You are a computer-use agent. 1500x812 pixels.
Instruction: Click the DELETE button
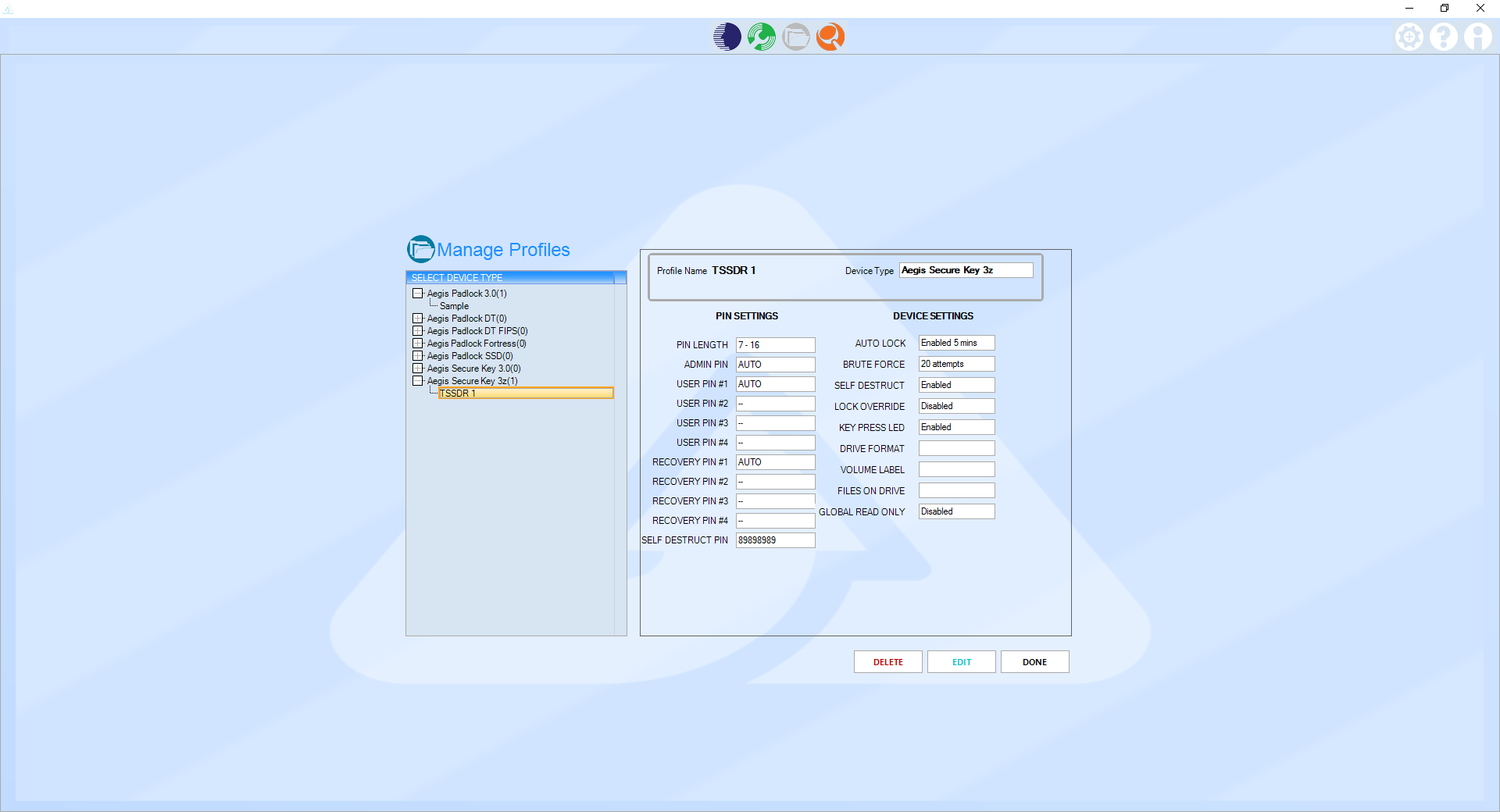pos(887,662)
